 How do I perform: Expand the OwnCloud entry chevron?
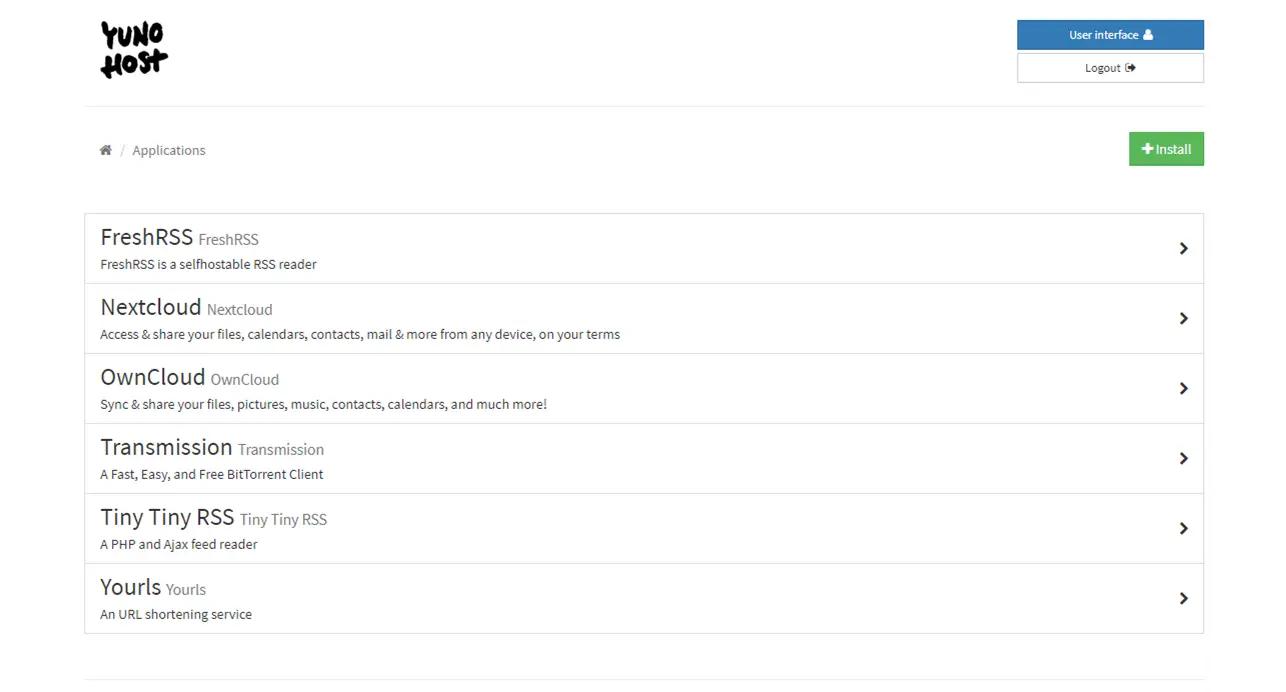point(1183,388)
